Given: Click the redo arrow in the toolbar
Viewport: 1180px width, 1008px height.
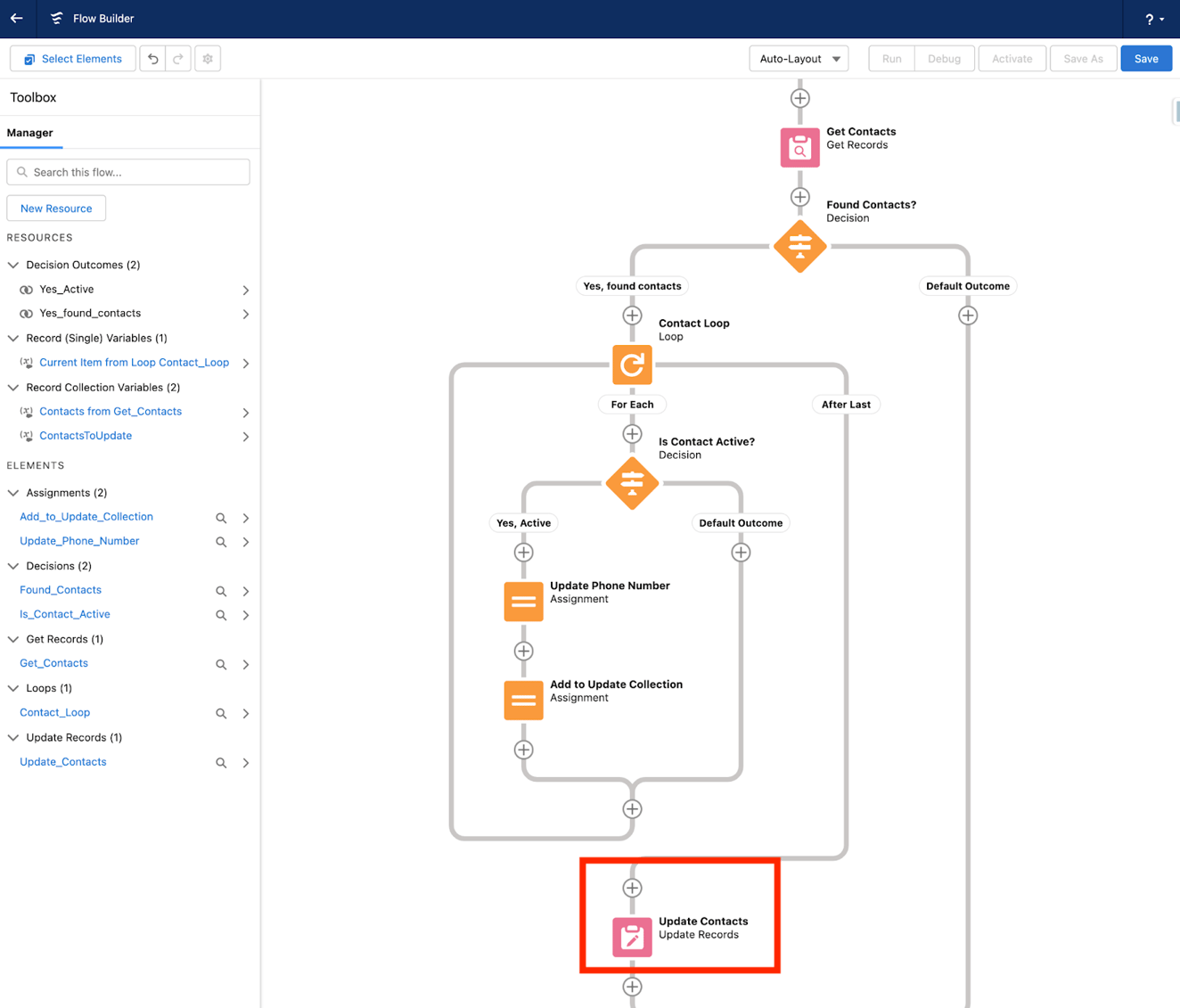Looking at the screenshot, I should pos(178,58).
